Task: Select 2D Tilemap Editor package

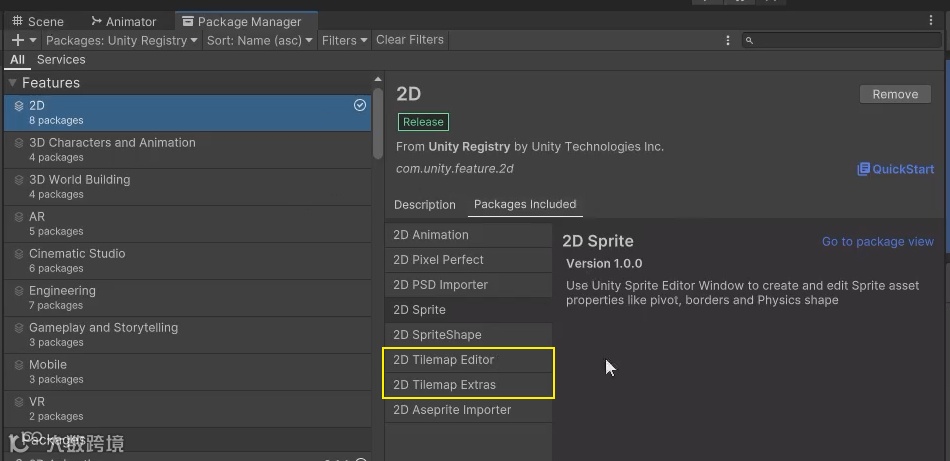Action: click(468, 360)
